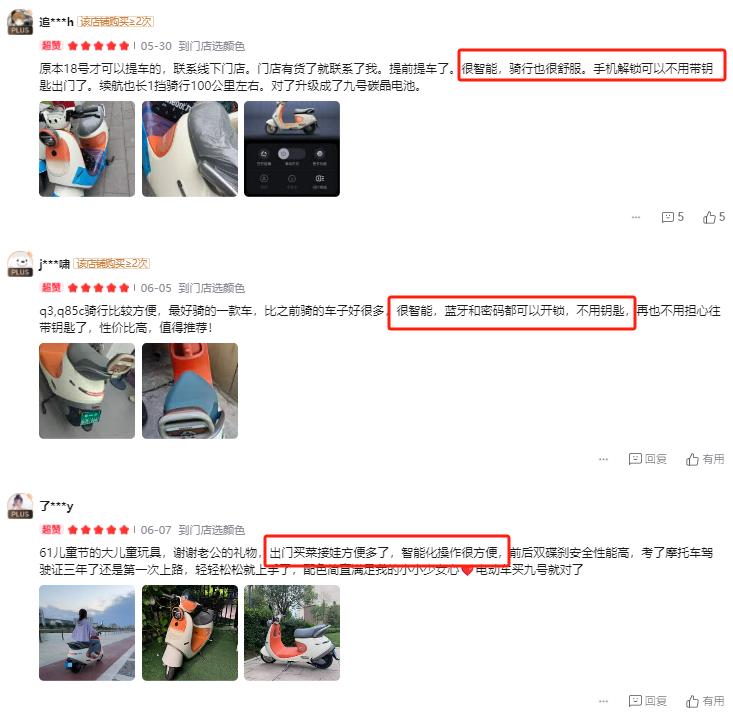Open photo of person riding scooter
This screenshot has height=727, width=733.
(87, 633)
